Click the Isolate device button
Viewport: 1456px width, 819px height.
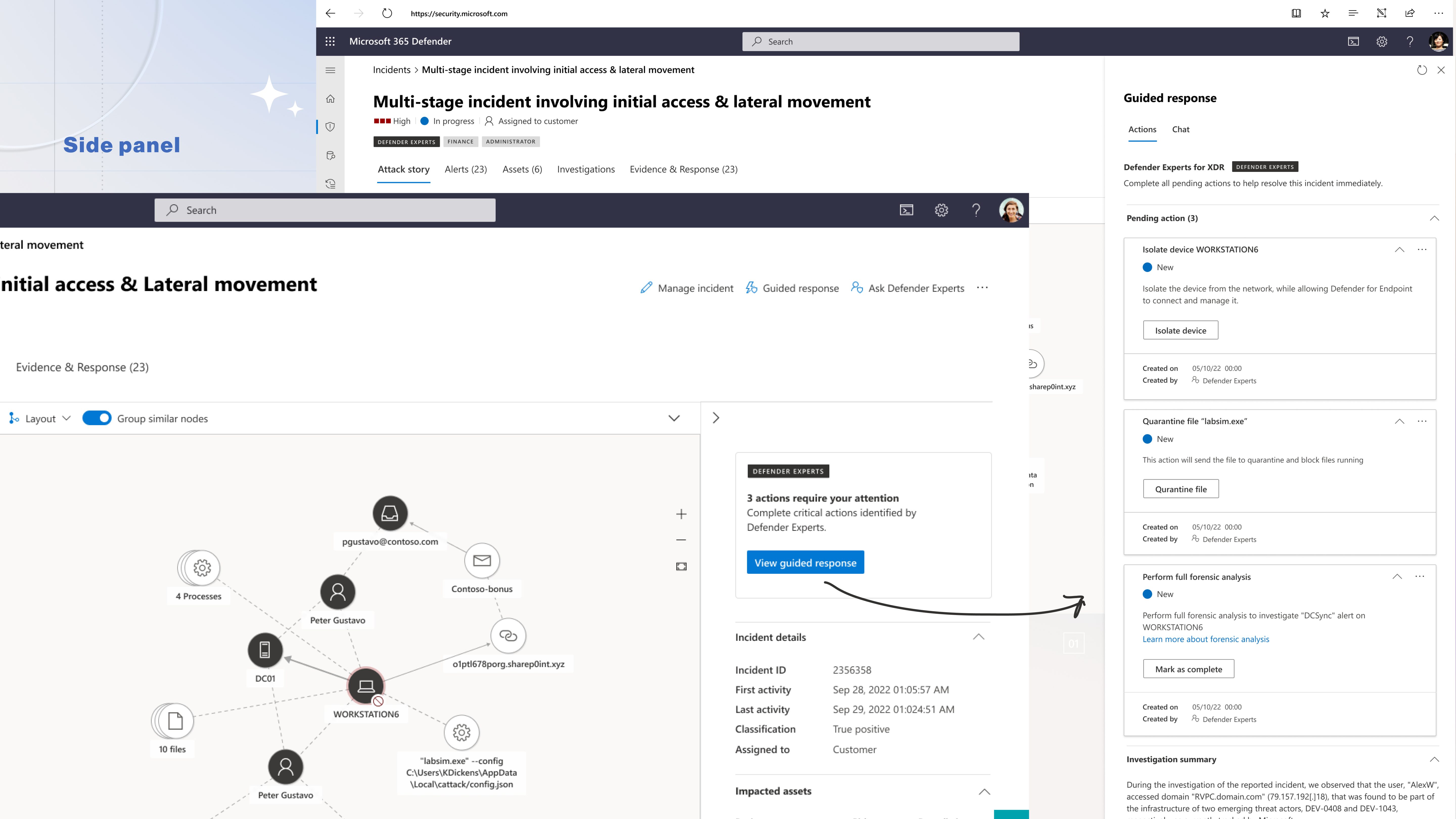point(1180,331)
